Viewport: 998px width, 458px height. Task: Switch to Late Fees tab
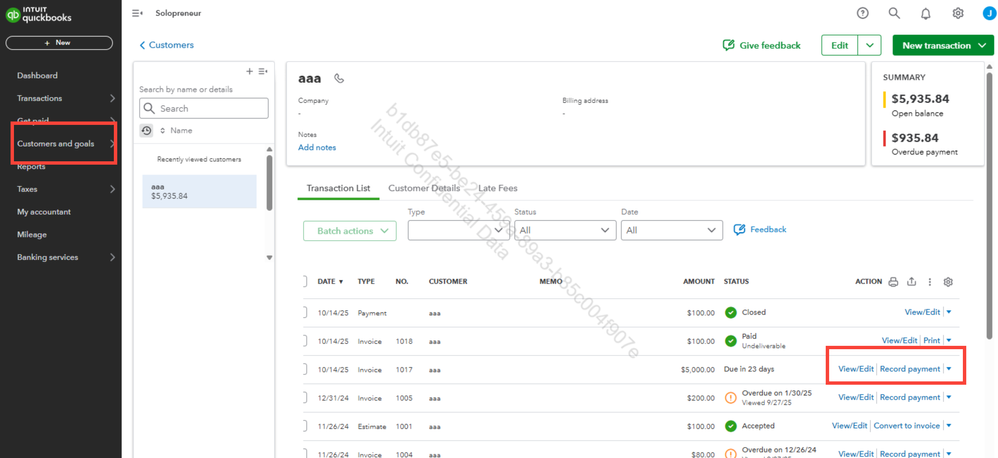point(498,188)
